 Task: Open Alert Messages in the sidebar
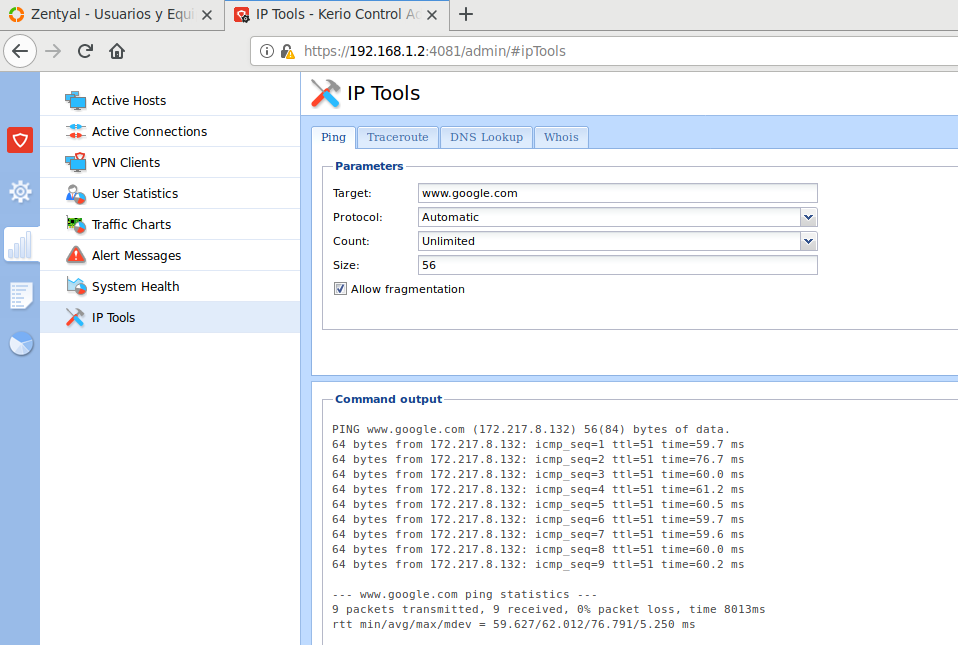point(170,255)
